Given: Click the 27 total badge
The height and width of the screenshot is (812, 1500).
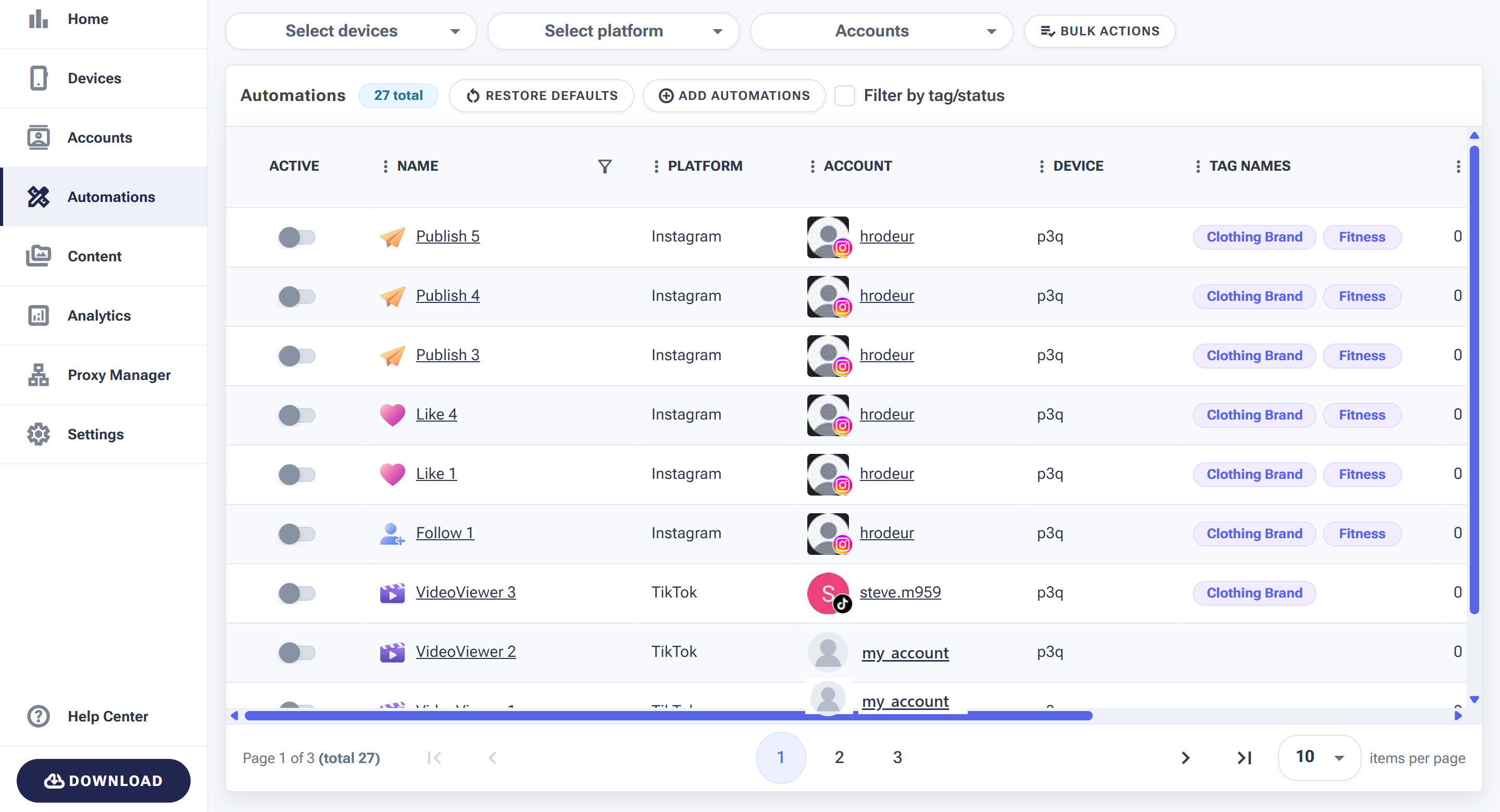Looking at the screenshot, I should [398, 95].
